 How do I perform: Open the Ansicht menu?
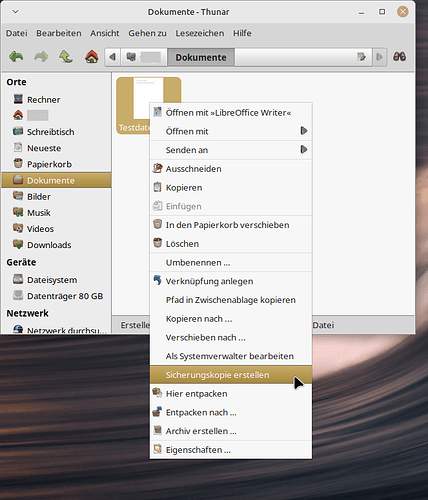(x=105, y=33)
